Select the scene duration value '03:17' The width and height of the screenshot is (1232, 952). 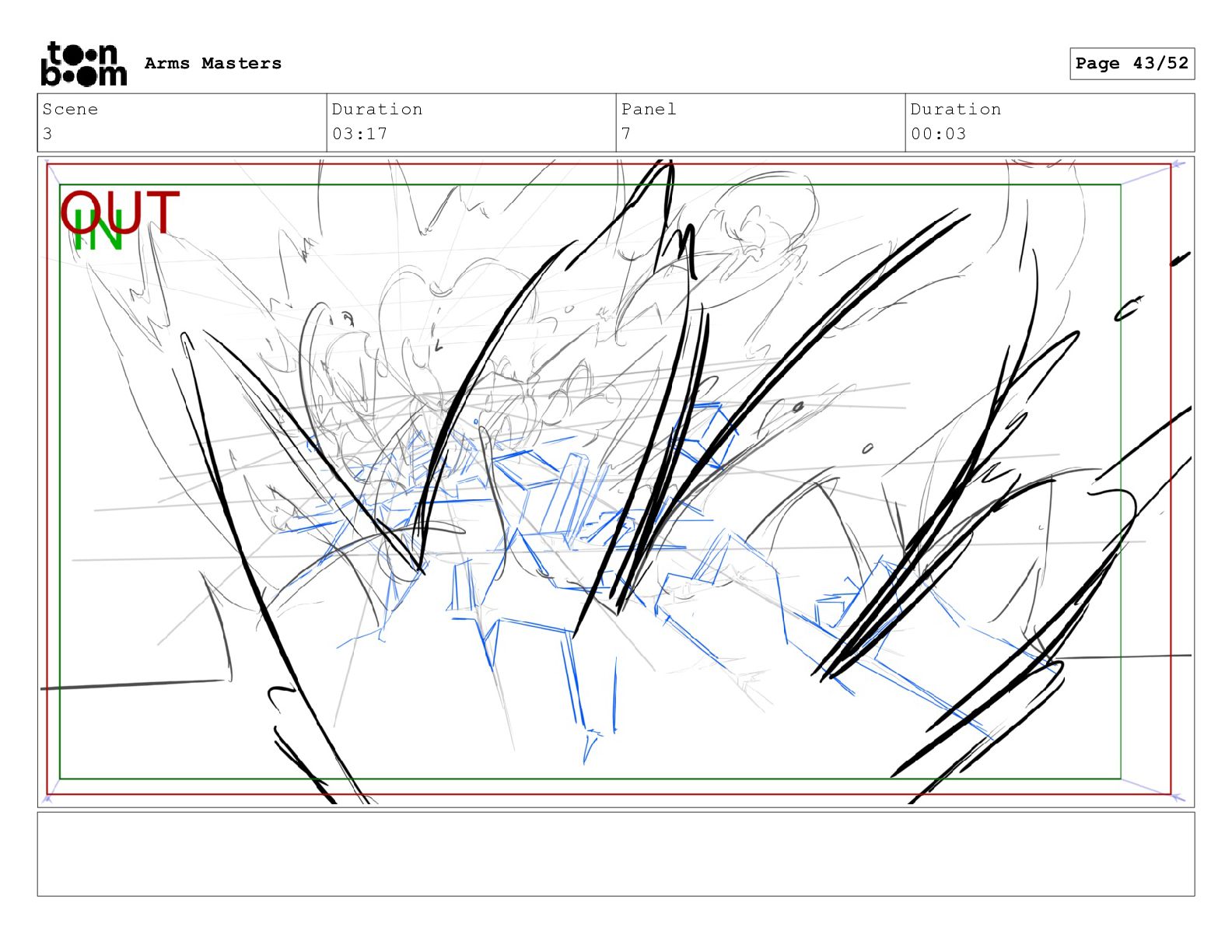click(359, 134)
